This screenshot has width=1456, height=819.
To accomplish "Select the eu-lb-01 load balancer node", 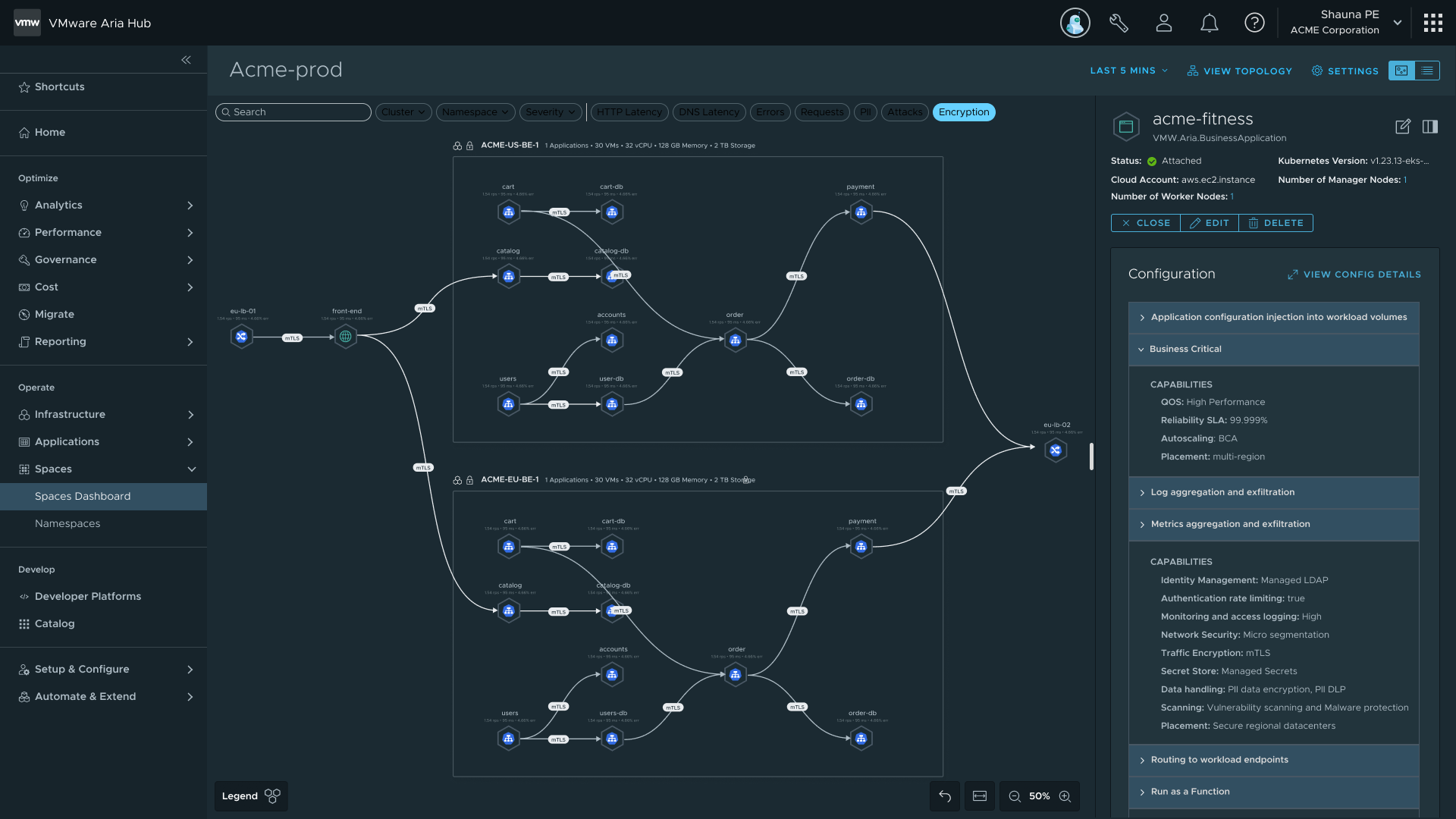I will [241, 336].
